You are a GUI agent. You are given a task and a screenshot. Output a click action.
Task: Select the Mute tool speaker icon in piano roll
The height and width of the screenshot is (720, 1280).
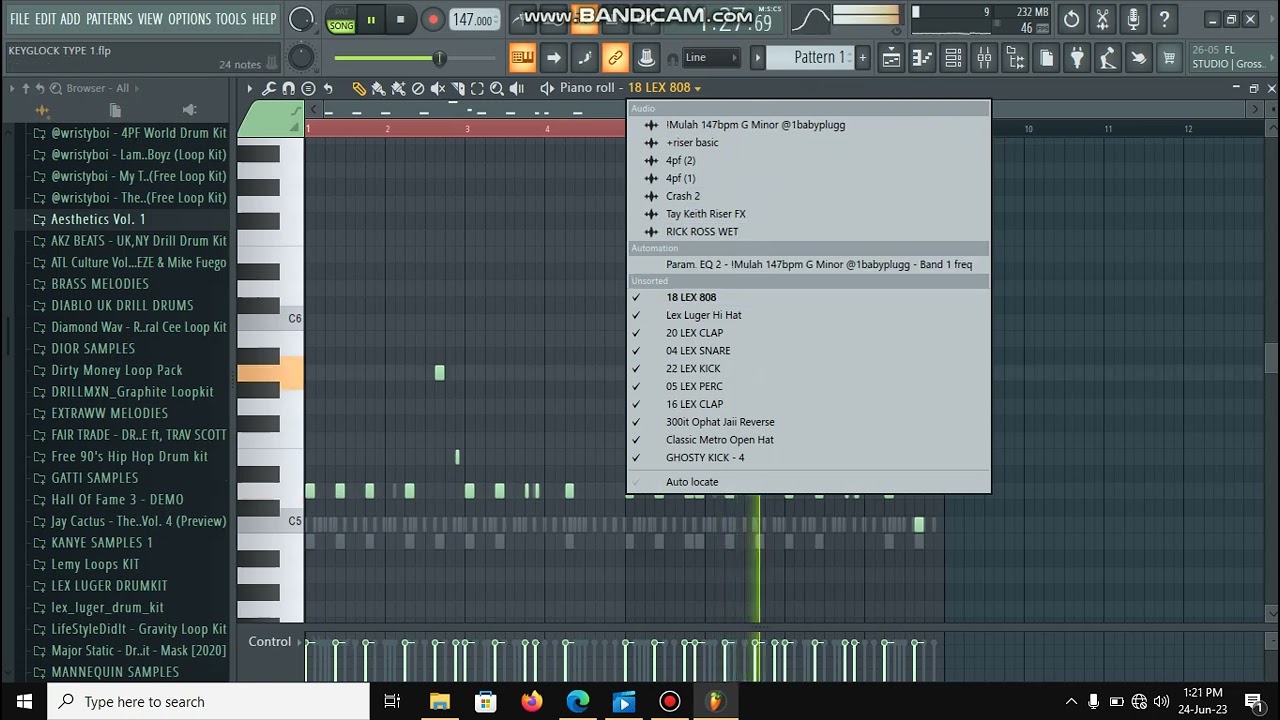438,89
